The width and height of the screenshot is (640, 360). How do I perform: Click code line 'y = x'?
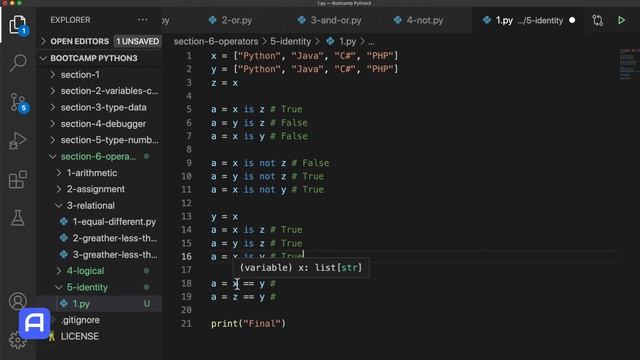(x=224, y=216)
